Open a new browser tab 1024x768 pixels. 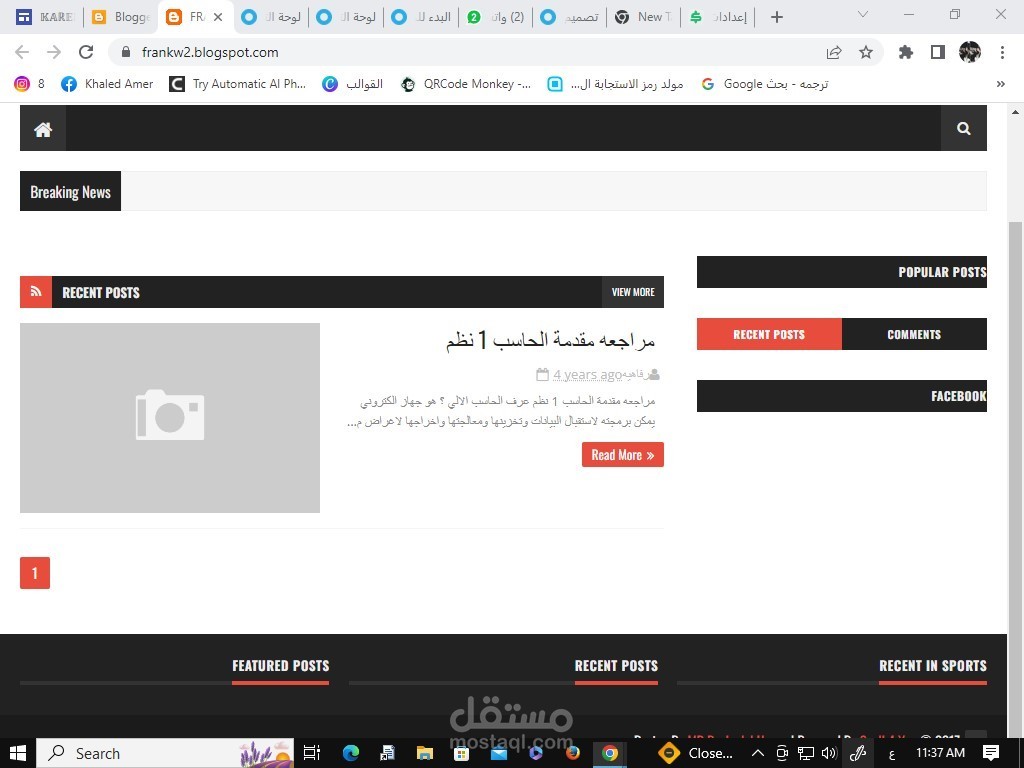776,17
